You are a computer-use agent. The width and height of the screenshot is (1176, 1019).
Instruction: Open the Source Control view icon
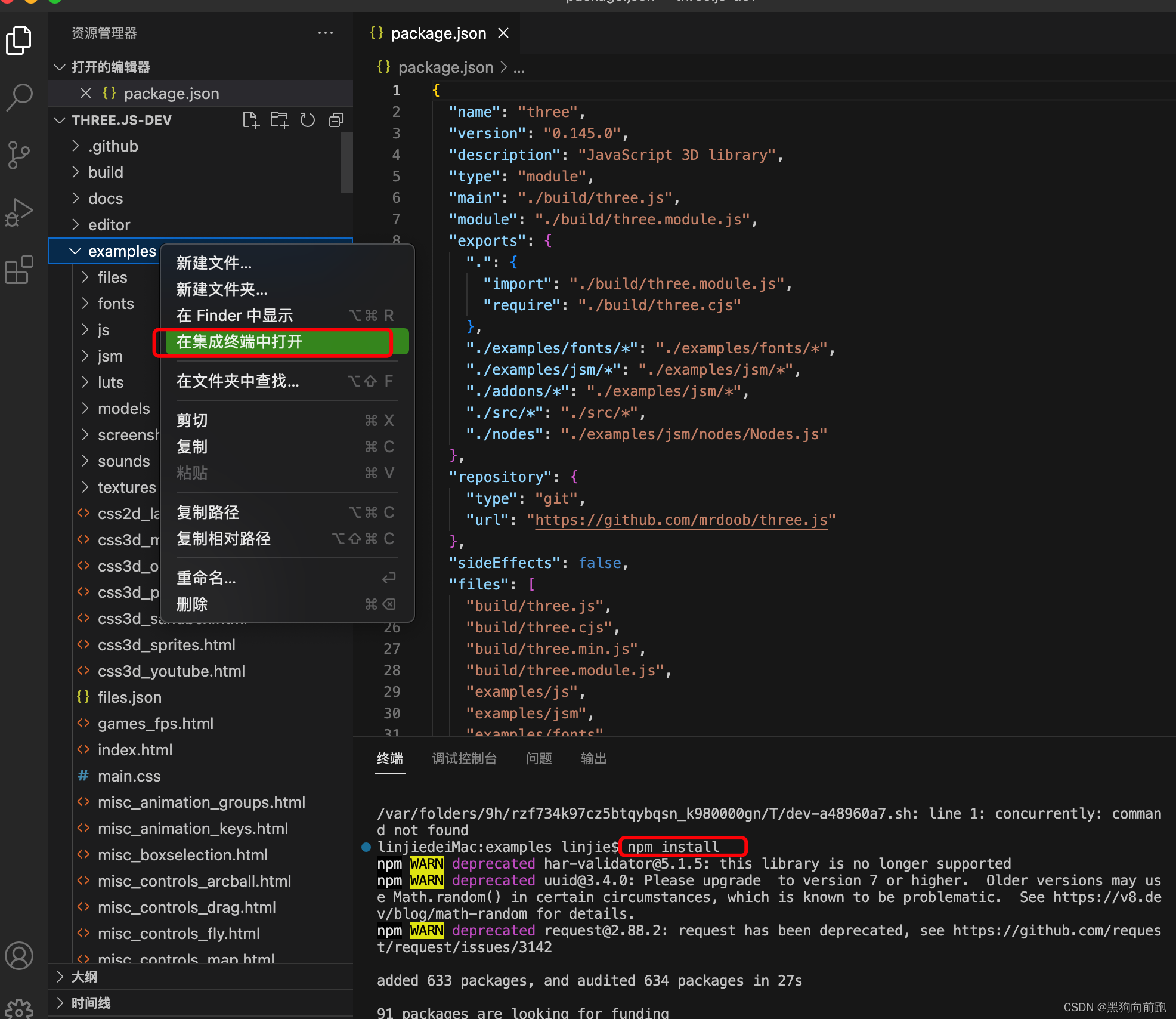point(19,155)
